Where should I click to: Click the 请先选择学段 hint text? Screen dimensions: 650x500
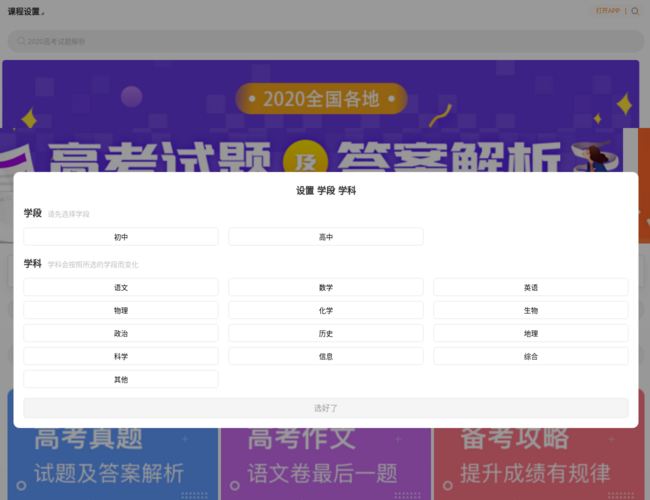pos(68,214)
